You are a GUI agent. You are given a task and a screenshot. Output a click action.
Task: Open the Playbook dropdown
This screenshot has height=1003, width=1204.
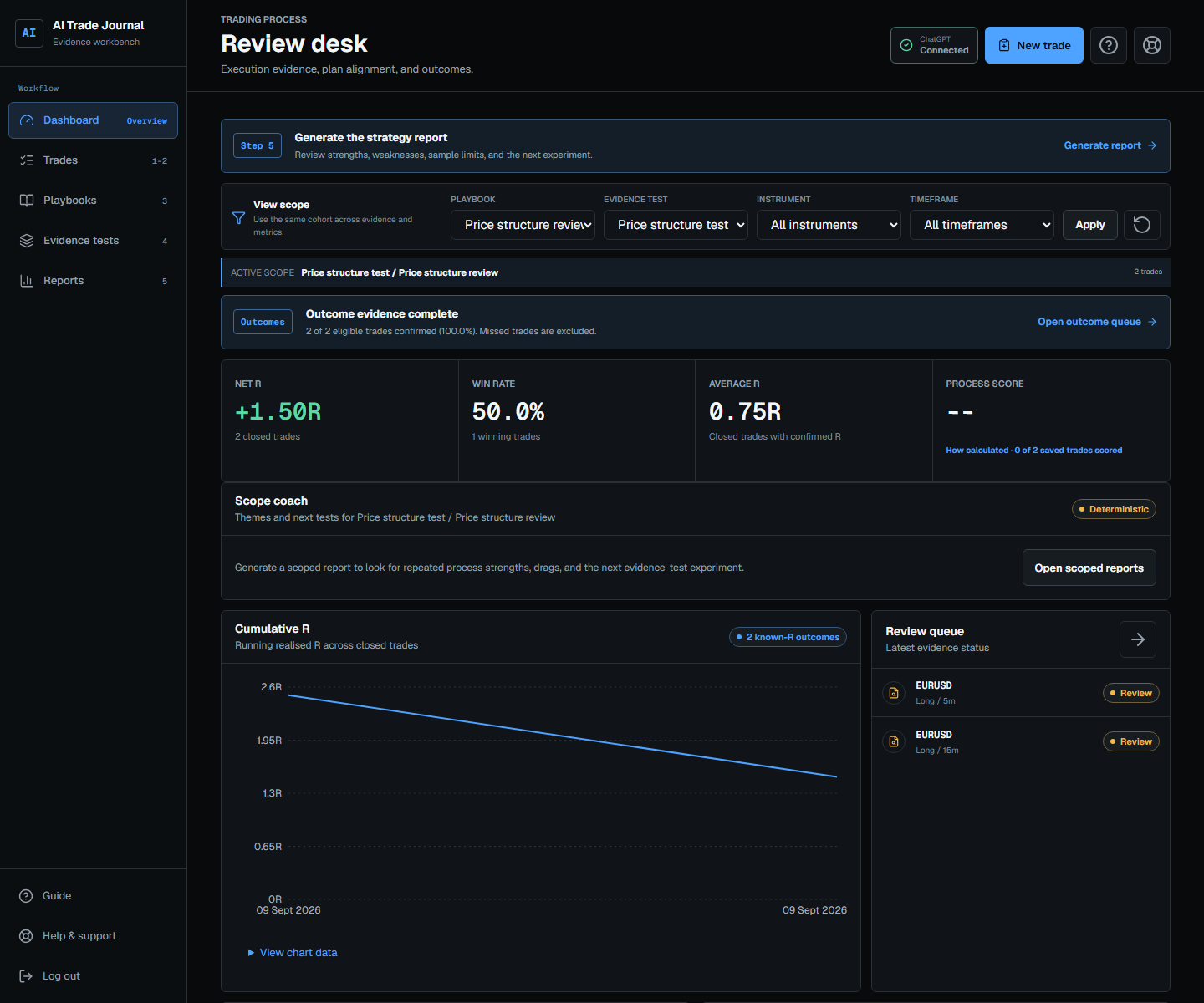tap(523, 225)
